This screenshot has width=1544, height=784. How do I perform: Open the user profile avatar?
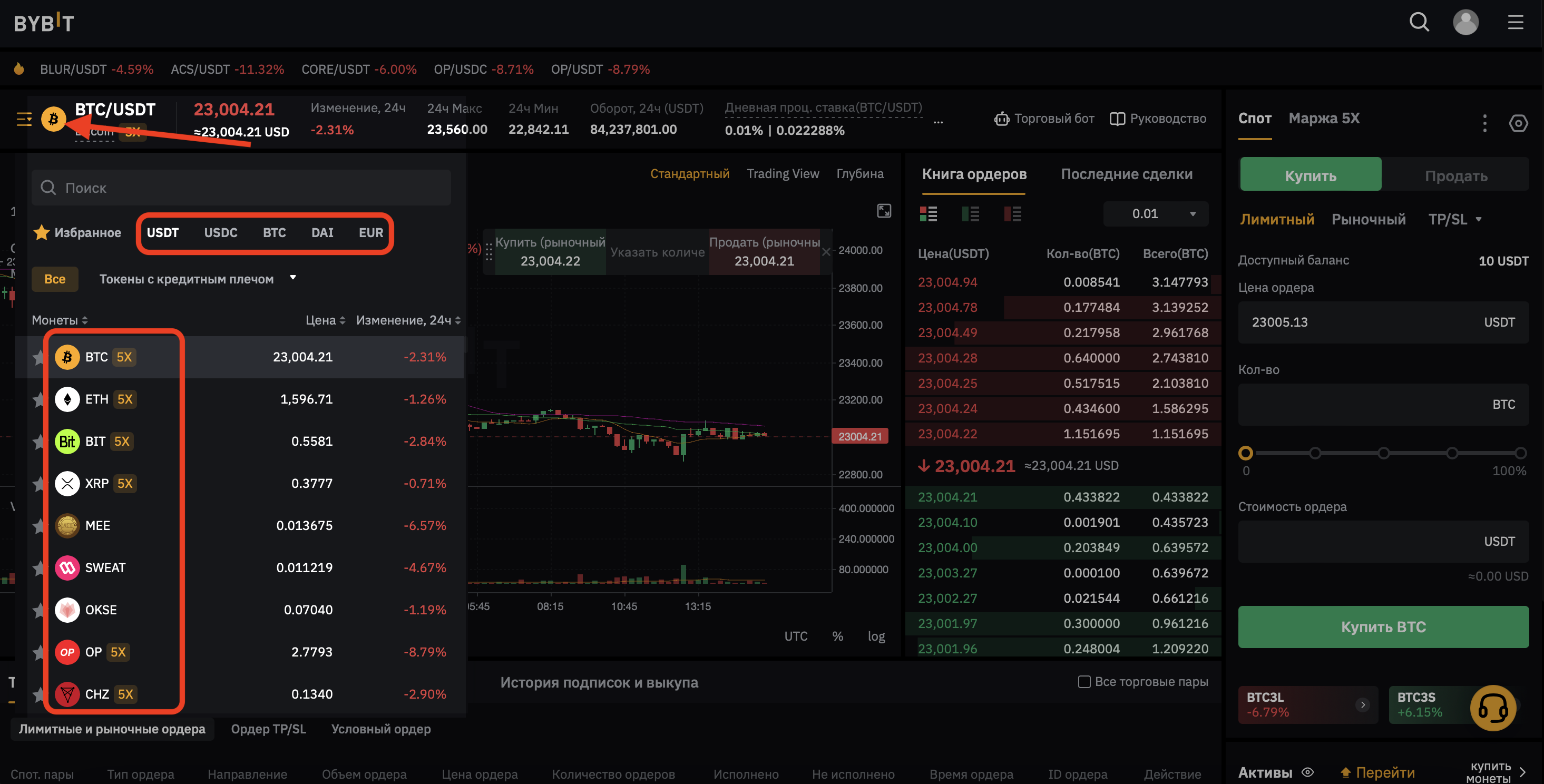pyautogui.click(x=1465, y=23)
